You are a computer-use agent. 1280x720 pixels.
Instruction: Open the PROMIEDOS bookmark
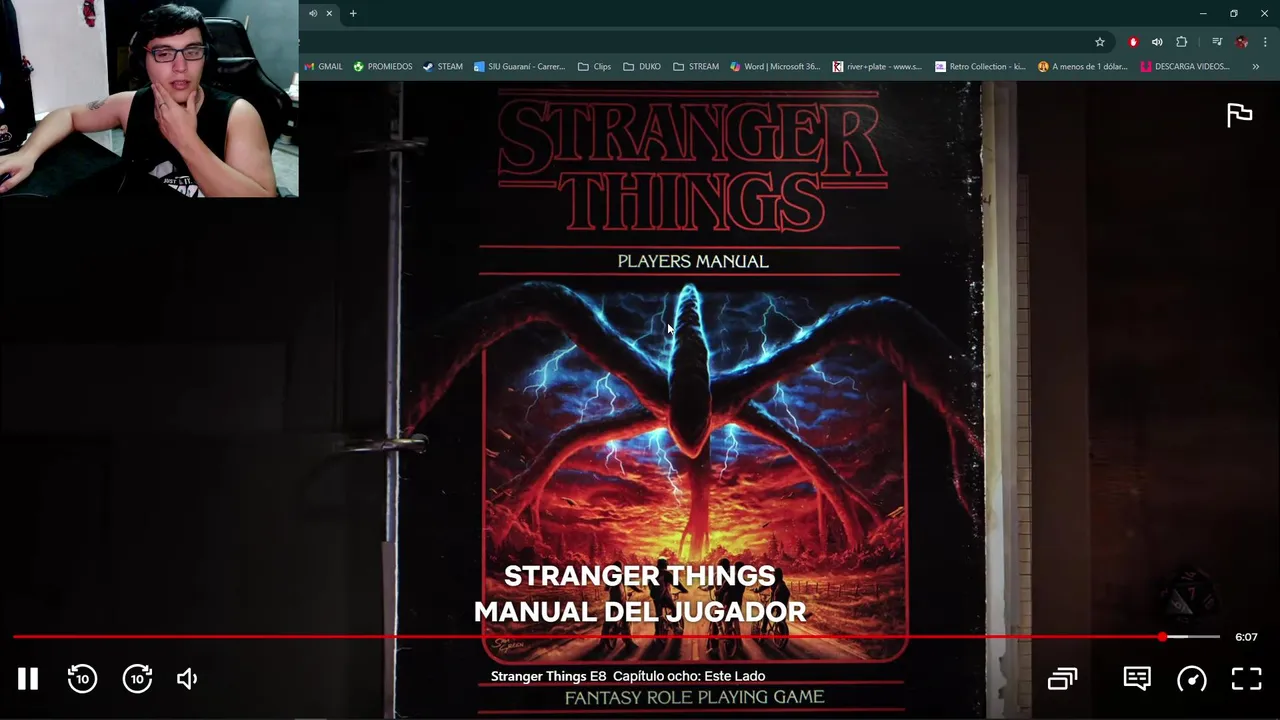tap(382, 67)
